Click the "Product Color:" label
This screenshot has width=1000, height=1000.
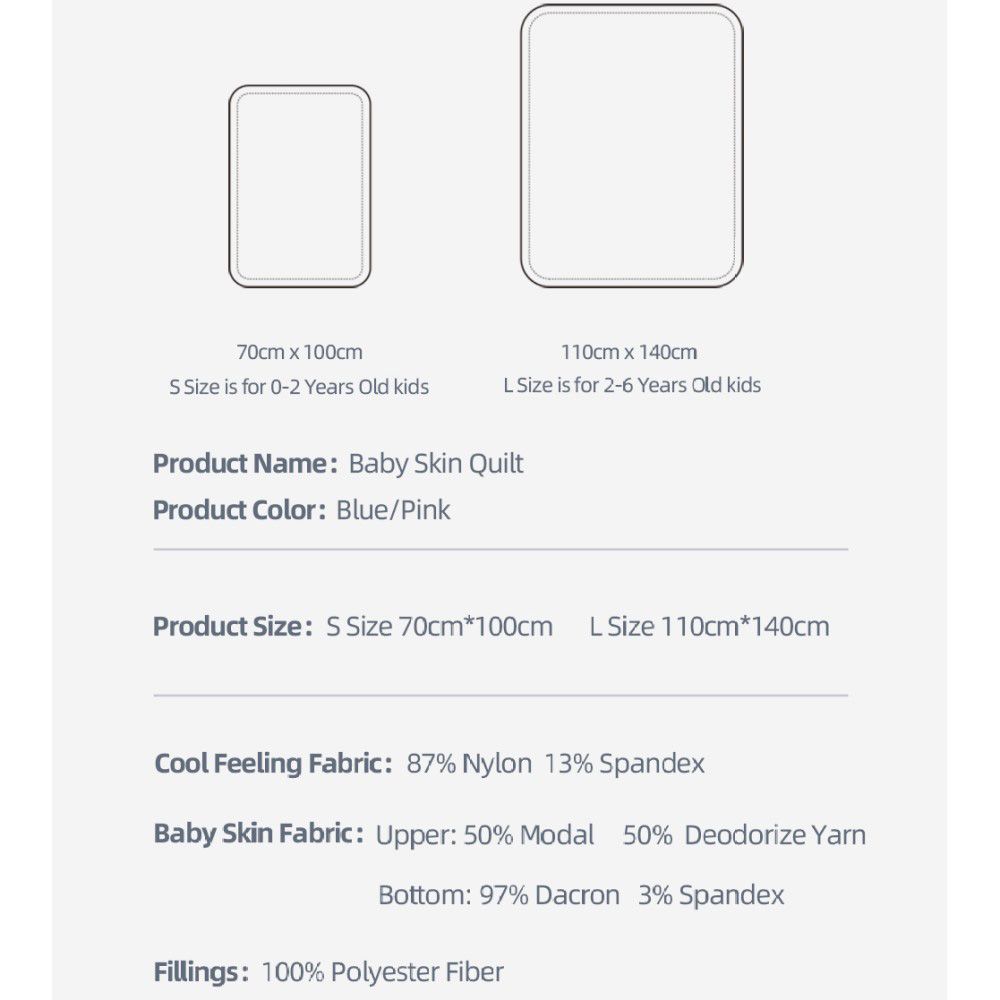point(240,510)
